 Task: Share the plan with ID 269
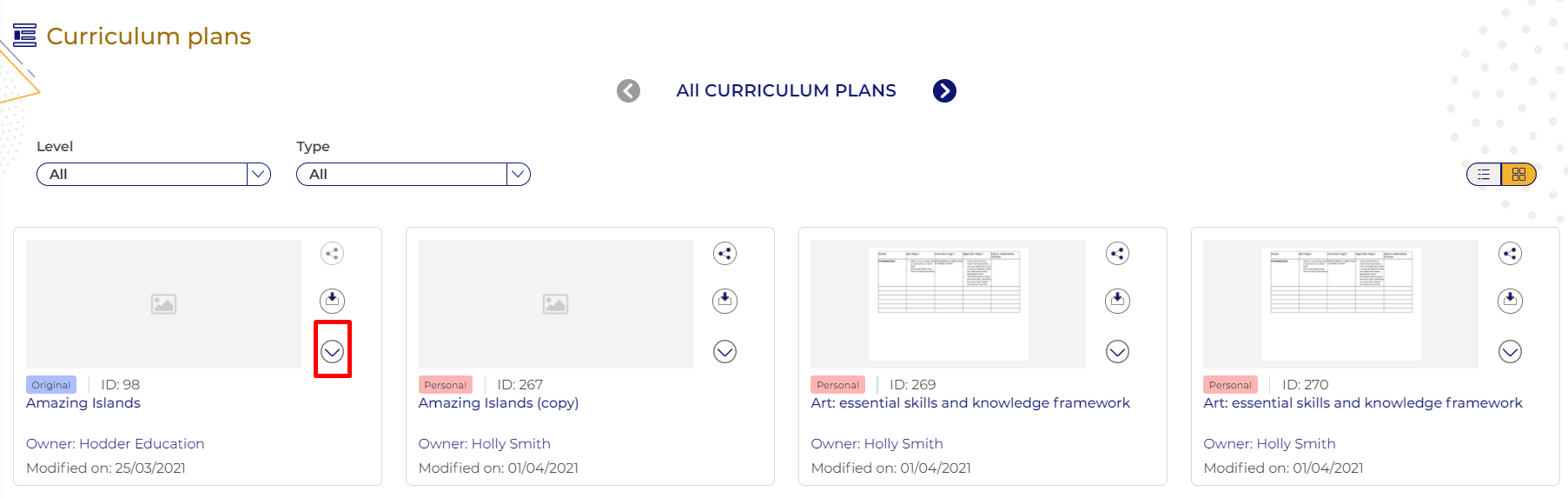coord(1117,254)
